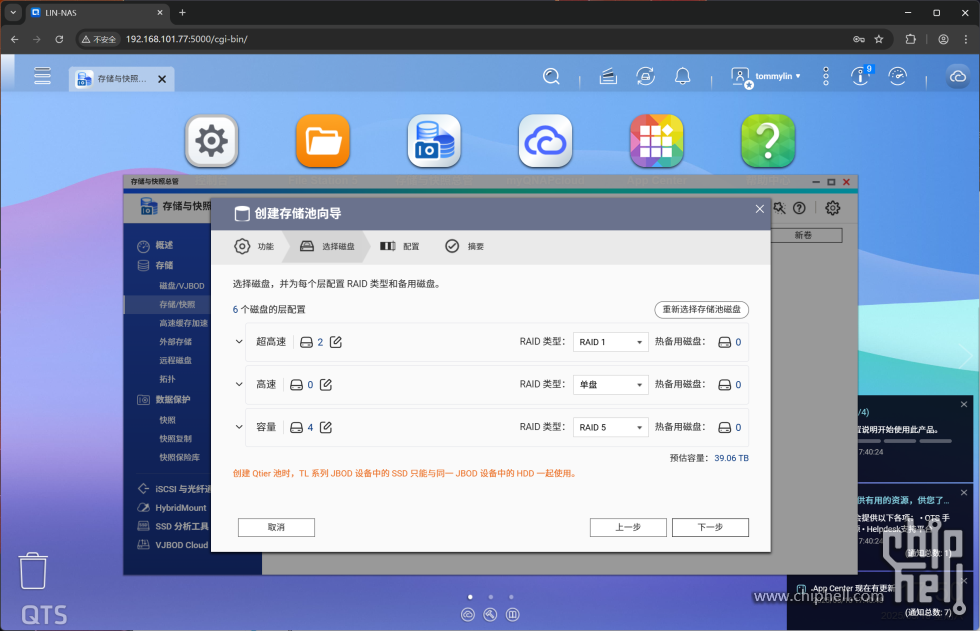Collapse the 超高速 tier row chevron

pyautogui.click(x=239, y=342)
